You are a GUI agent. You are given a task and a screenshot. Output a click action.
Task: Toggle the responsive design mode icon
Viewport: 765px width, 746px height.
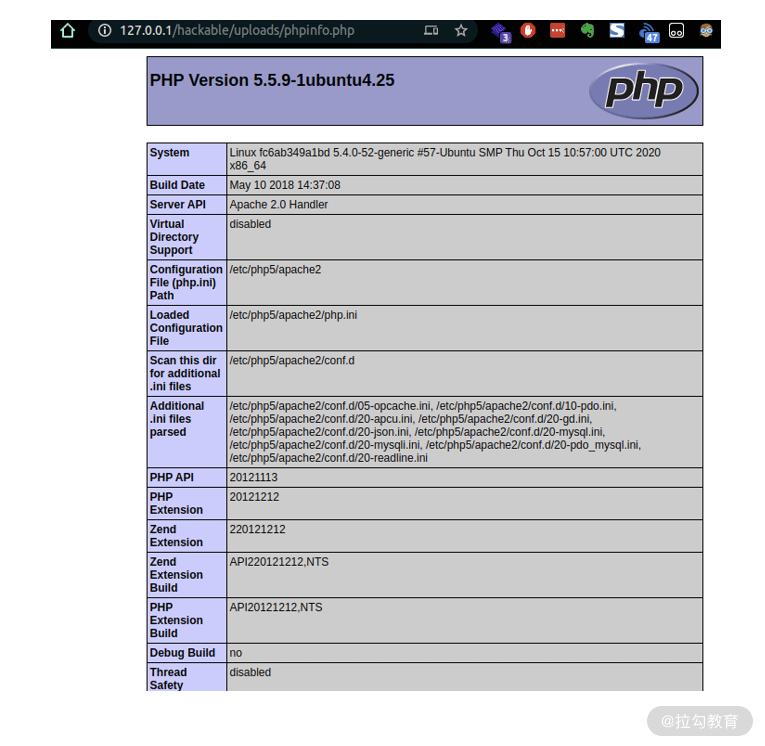click(431, 31)
